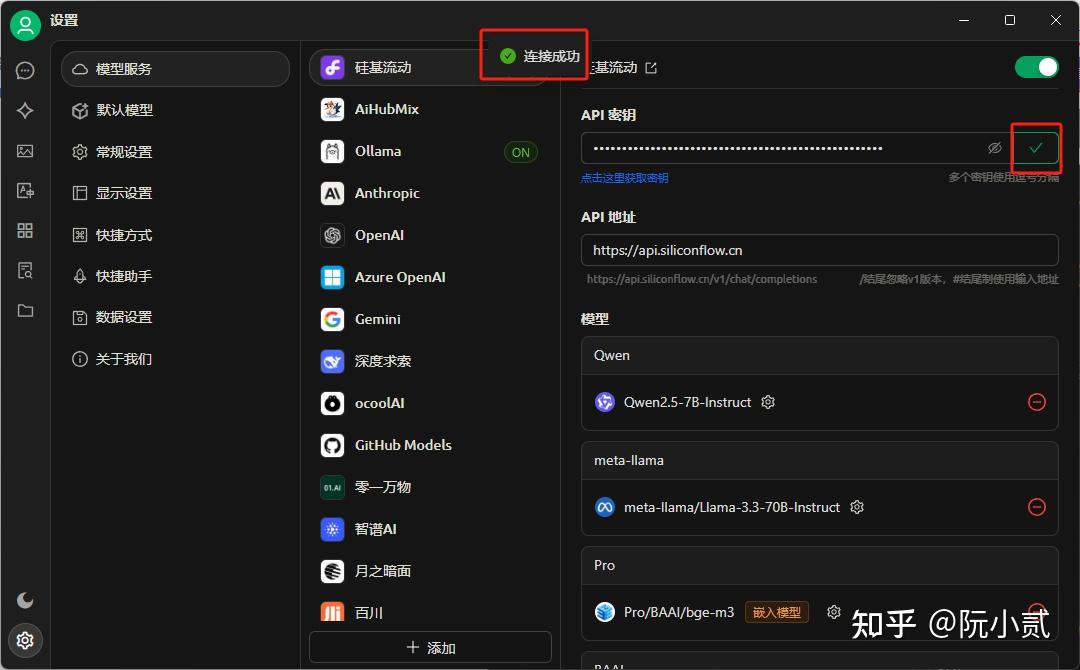Click the user avatar icon

coord(25,25)
